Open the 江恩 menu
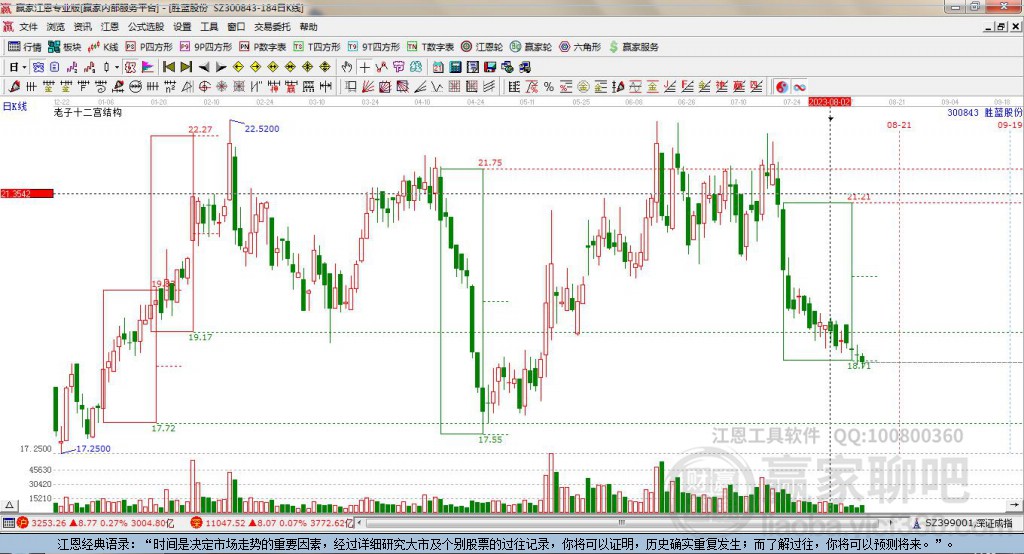 tap(110, 27)
